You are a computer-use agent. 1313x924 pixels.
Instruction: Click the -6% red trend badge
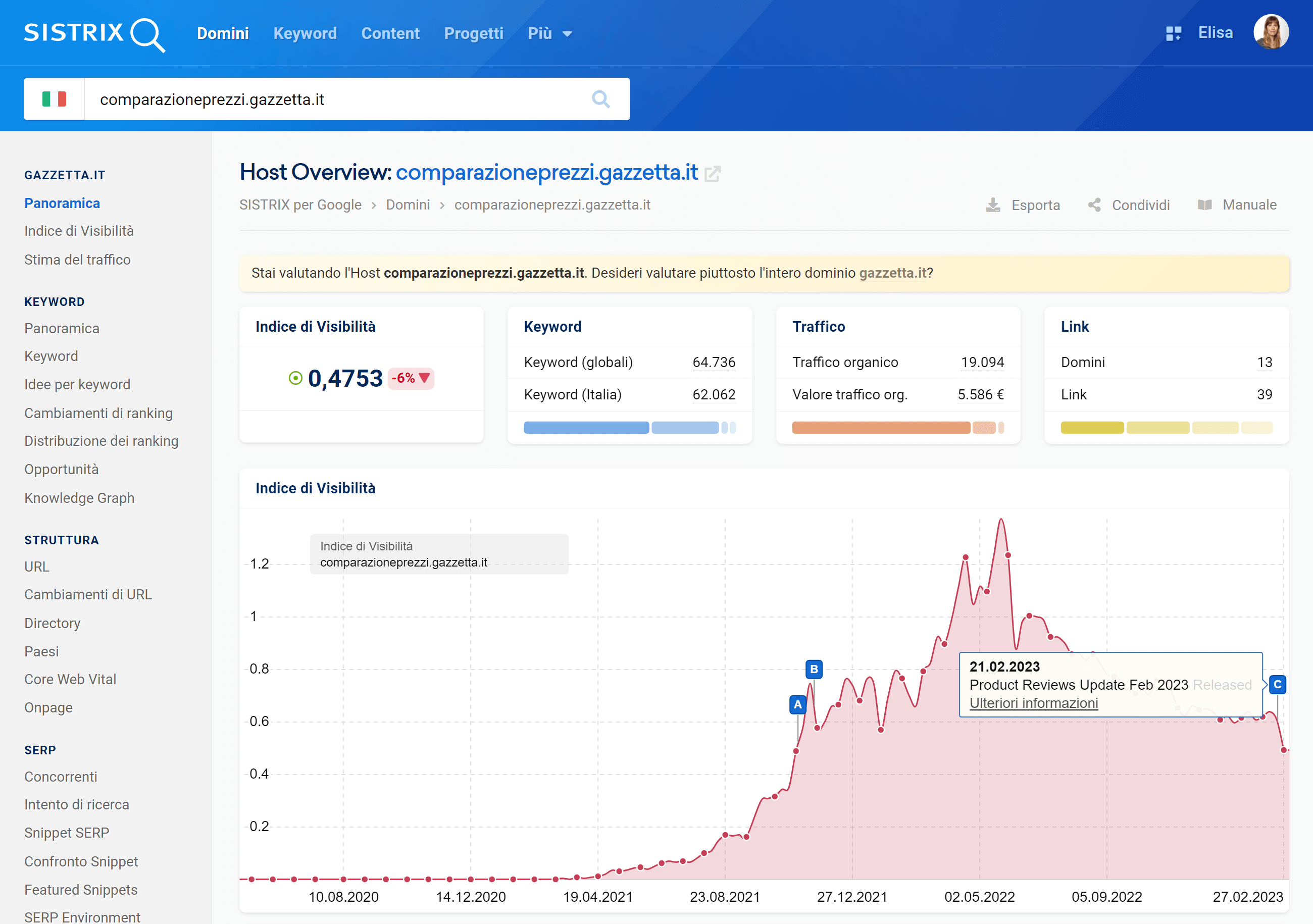[x=411, y=379]
